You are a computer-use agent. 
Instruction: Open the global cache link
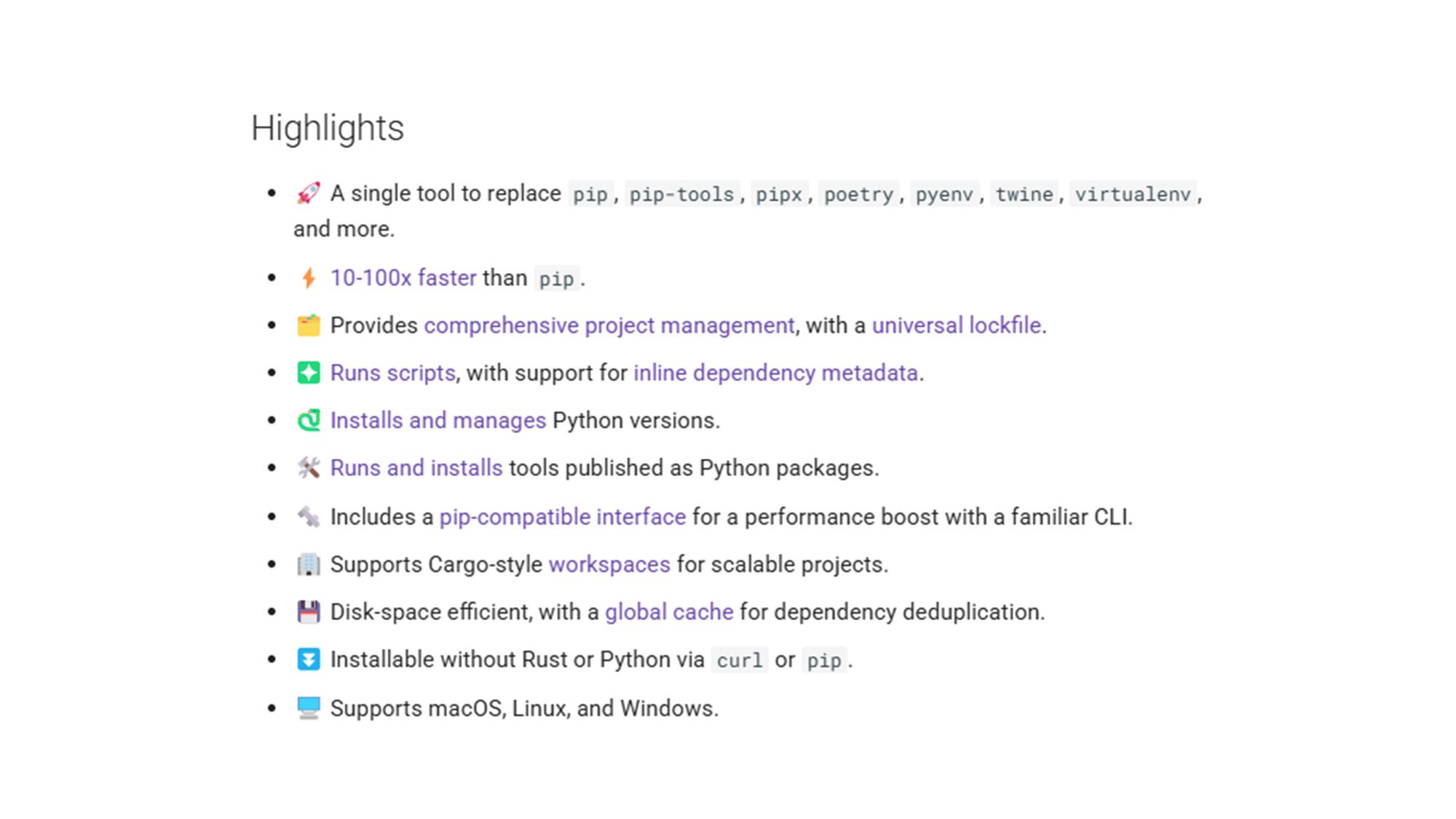pos(669,612)
